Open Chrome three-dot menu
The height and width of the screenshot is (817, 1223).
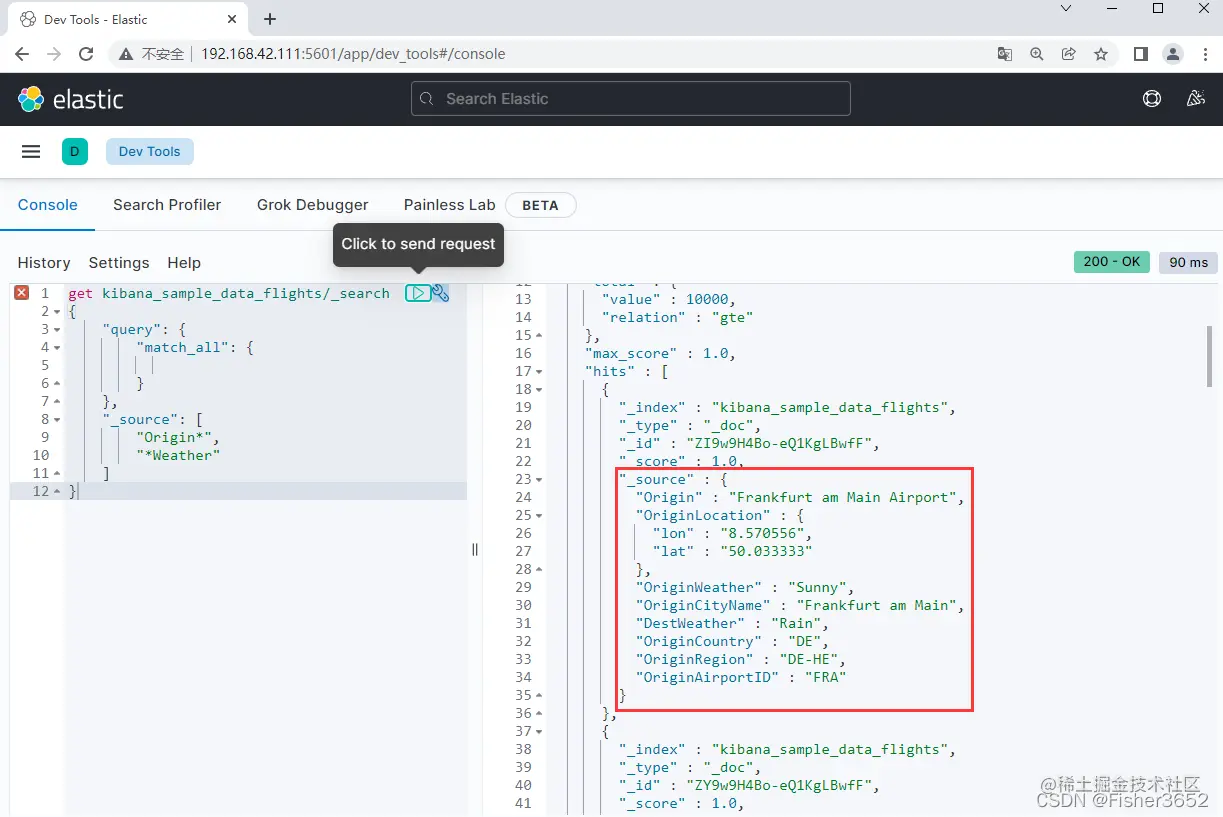point(1204,54)
